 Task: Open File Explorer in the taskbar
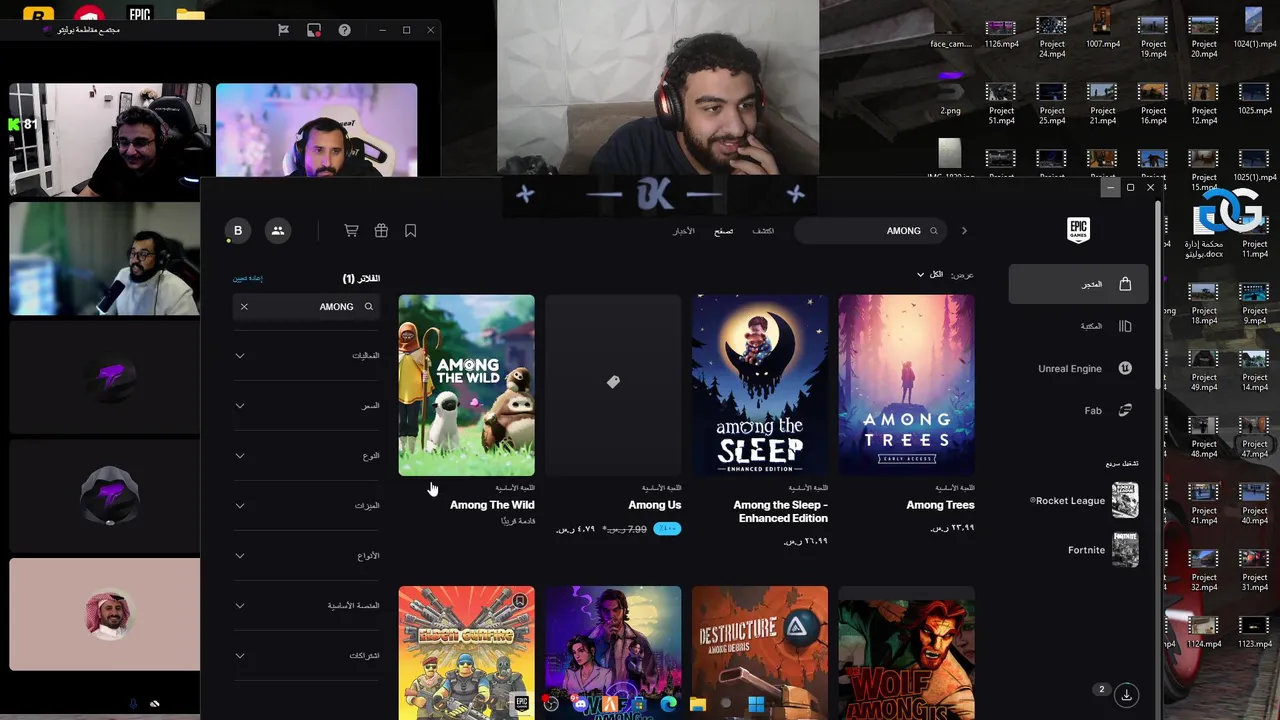click(698, 704)
